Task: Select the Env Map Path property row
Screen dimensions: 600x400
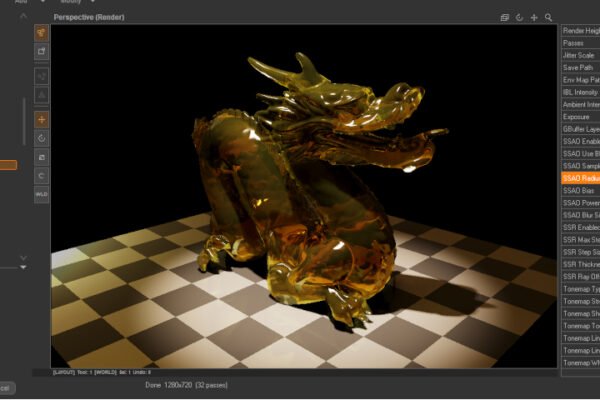Action: click(580, 80)
